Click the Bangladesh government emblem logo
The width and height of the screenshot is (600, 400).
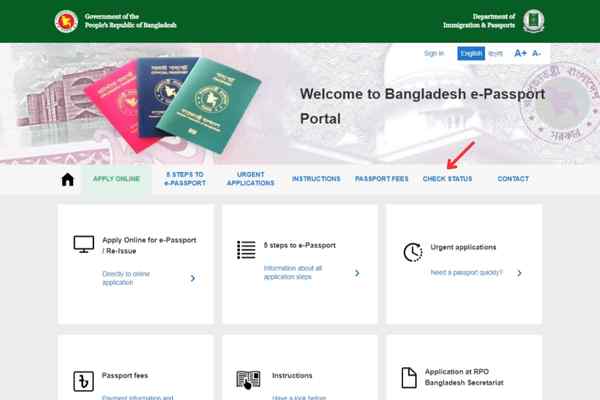[x=66, y=21]
